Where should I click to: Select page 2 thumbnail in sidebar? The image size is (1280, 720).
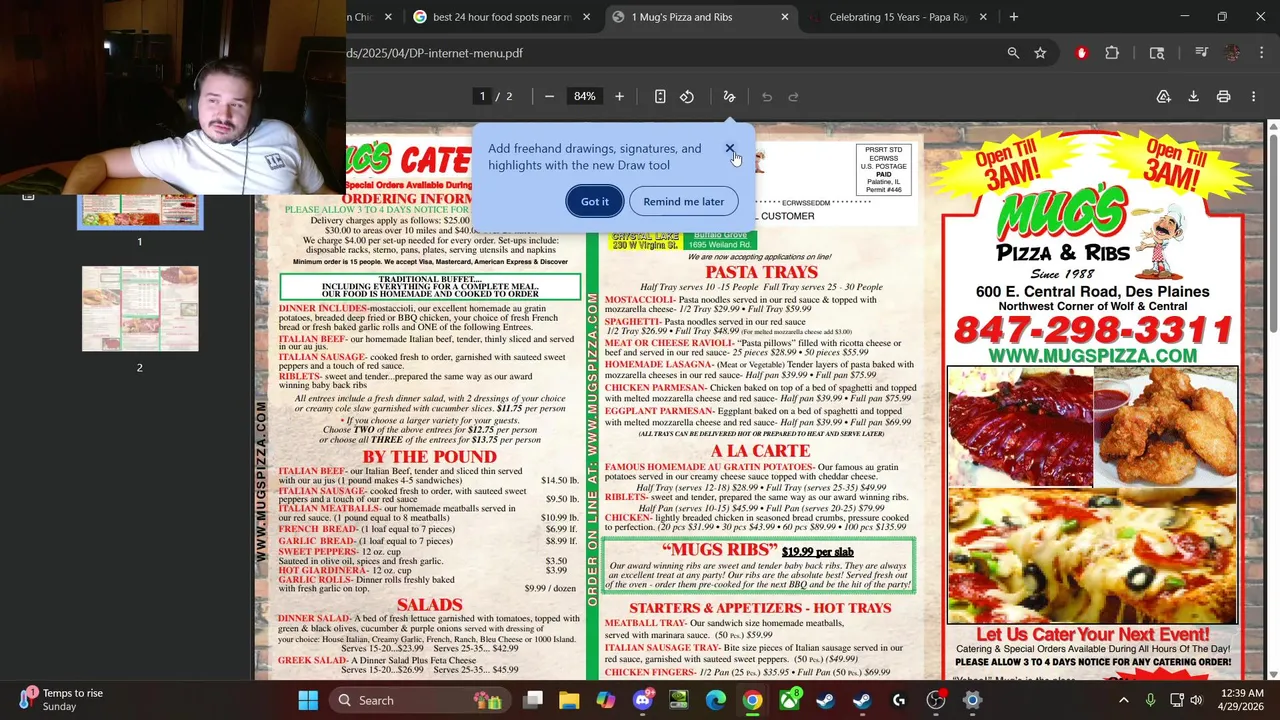pyautogui.click(x=140, y=309)
